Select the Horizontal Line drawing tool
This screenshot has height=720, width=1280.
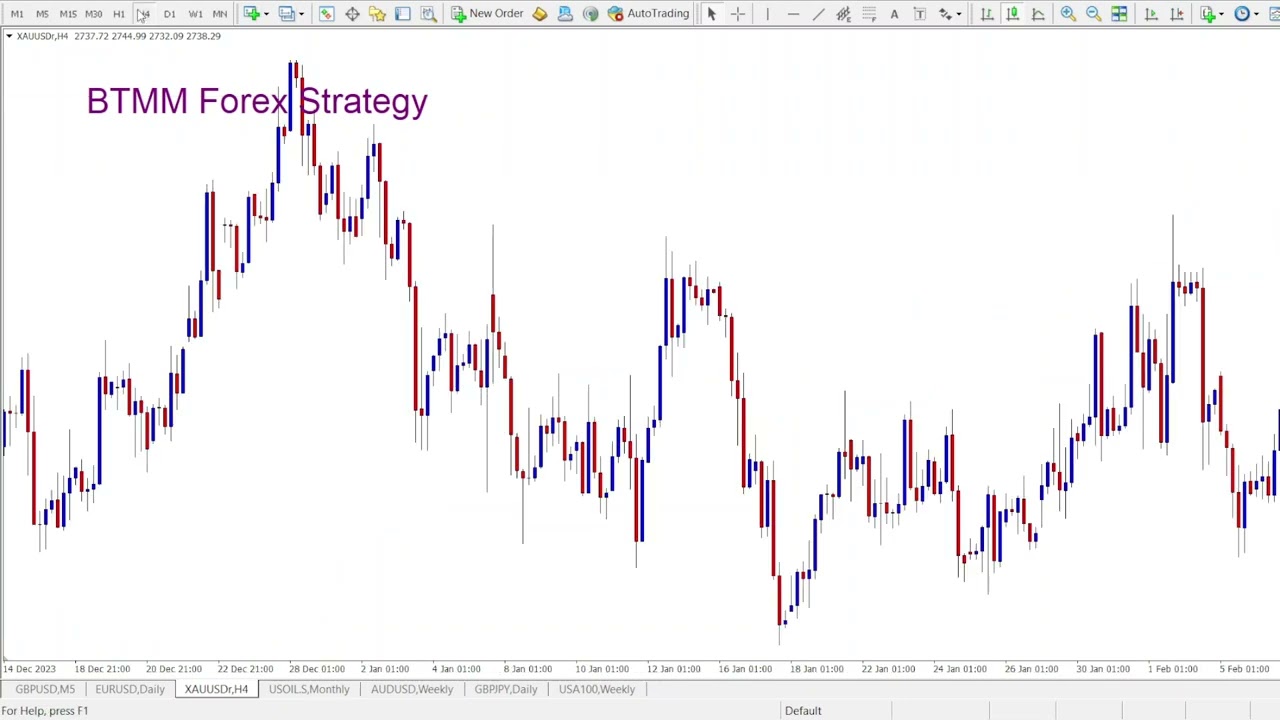coord(793,14)
